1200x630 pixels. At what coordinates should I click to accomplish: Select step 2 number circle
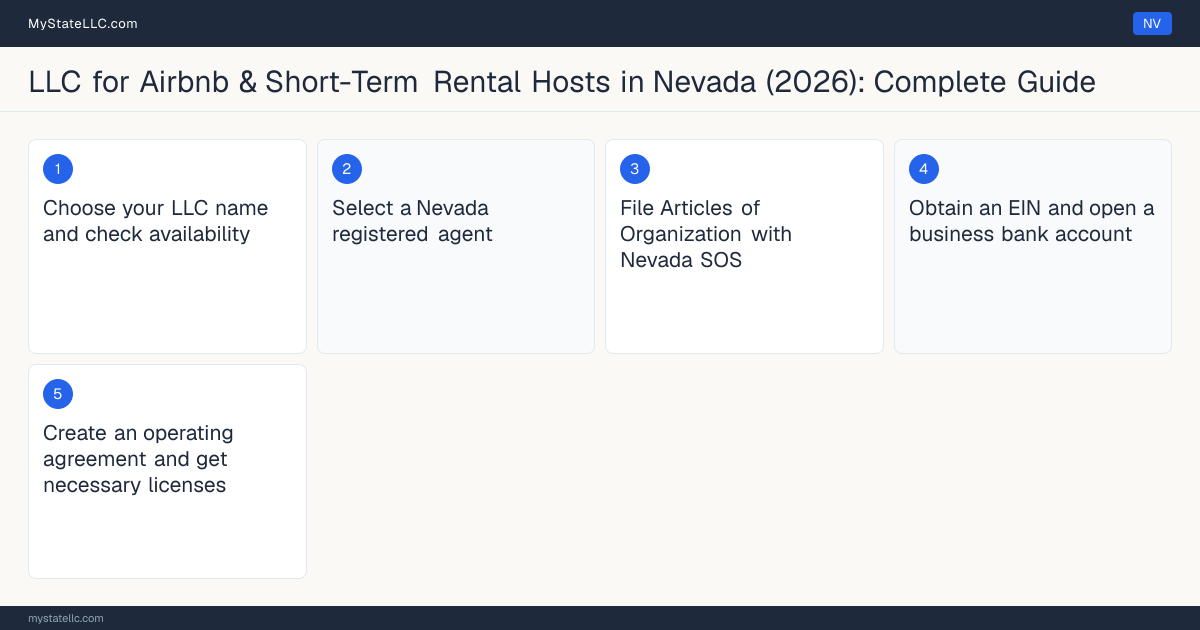(347, 169)
